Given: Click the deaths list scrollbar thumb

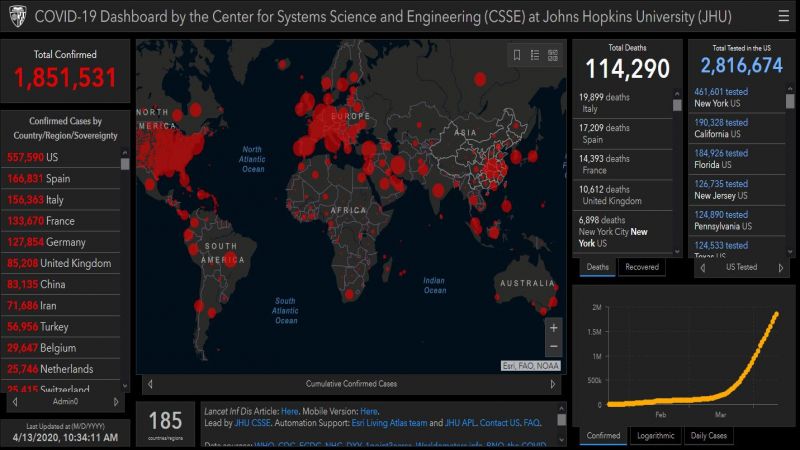Looking at the screenshot, I should [677, 105].
